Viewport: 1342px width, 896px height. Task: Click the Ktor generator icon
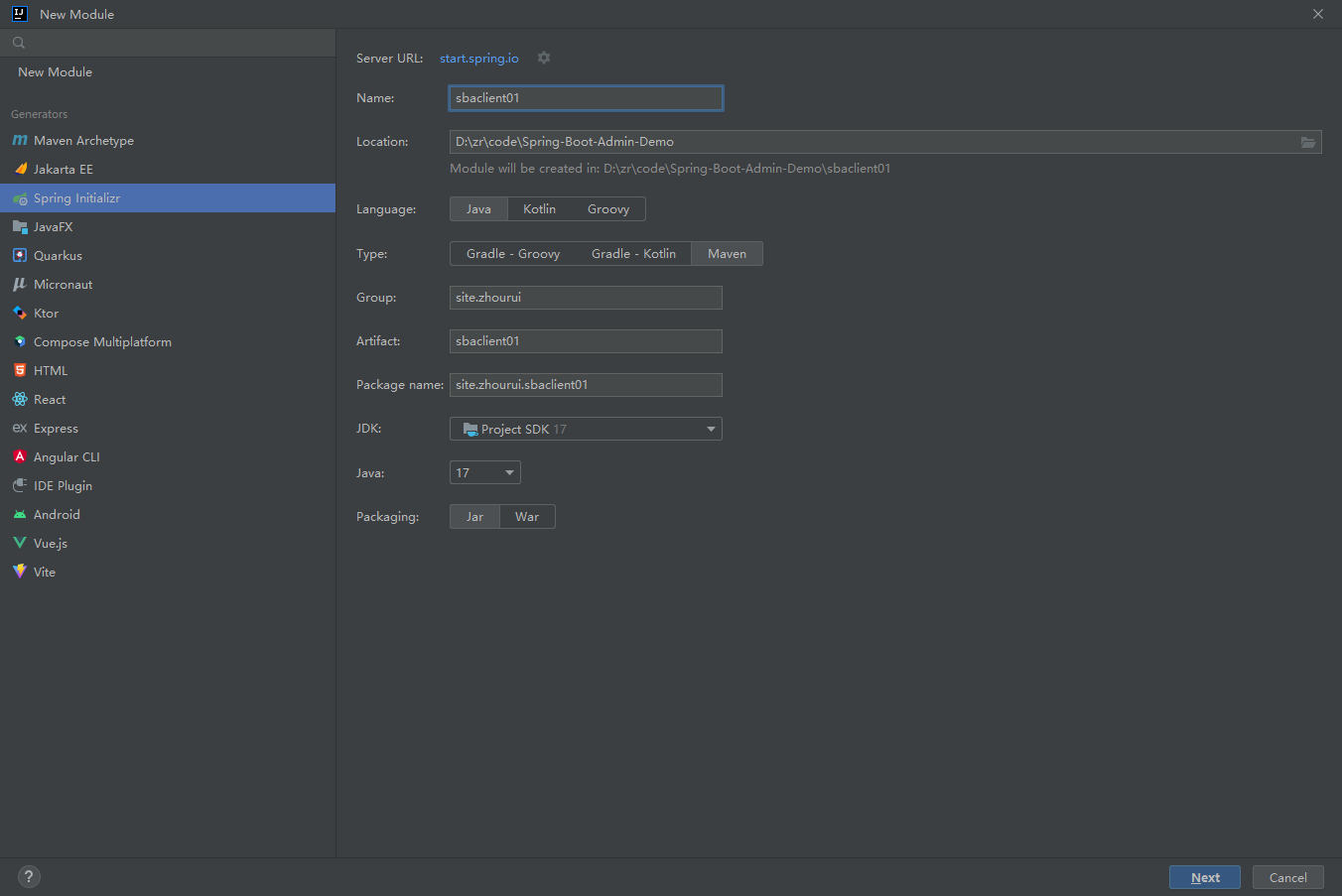pyautogui.click(x=20, y=313)
